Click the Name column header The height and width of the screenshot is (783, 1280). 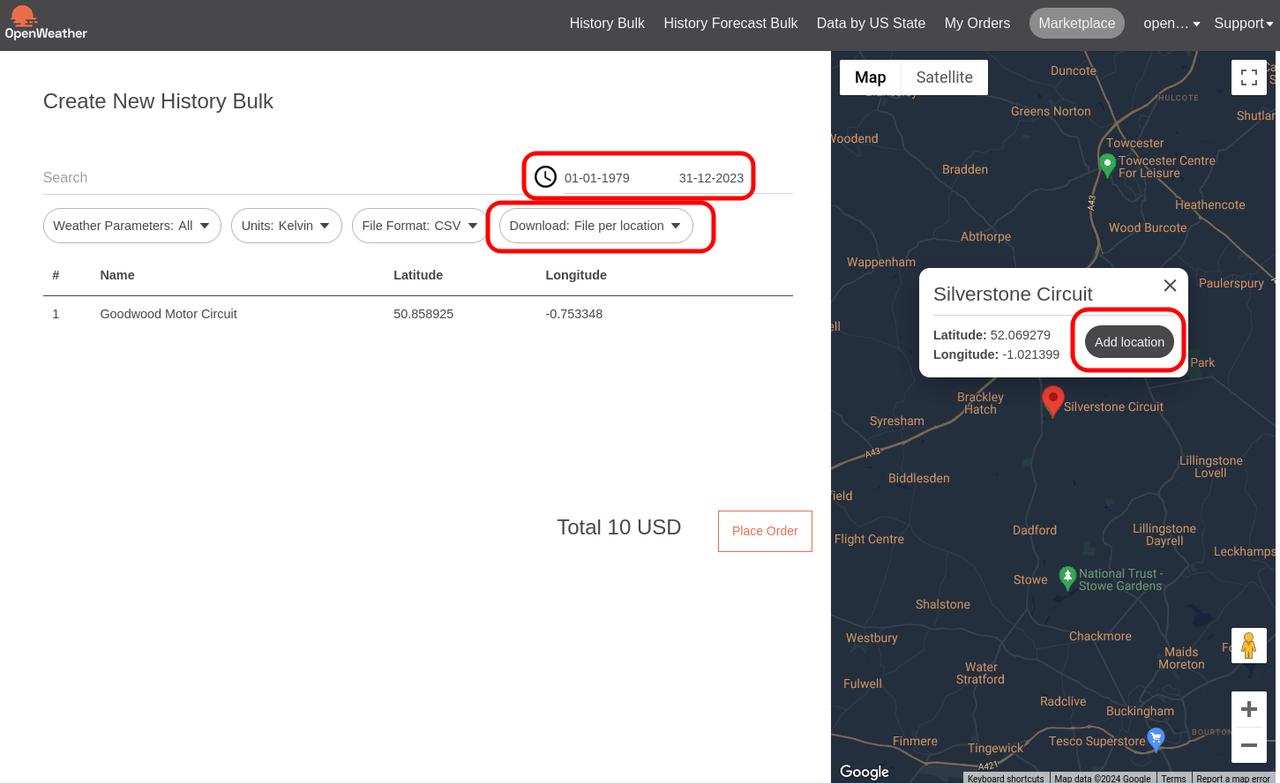click(117, 275)
